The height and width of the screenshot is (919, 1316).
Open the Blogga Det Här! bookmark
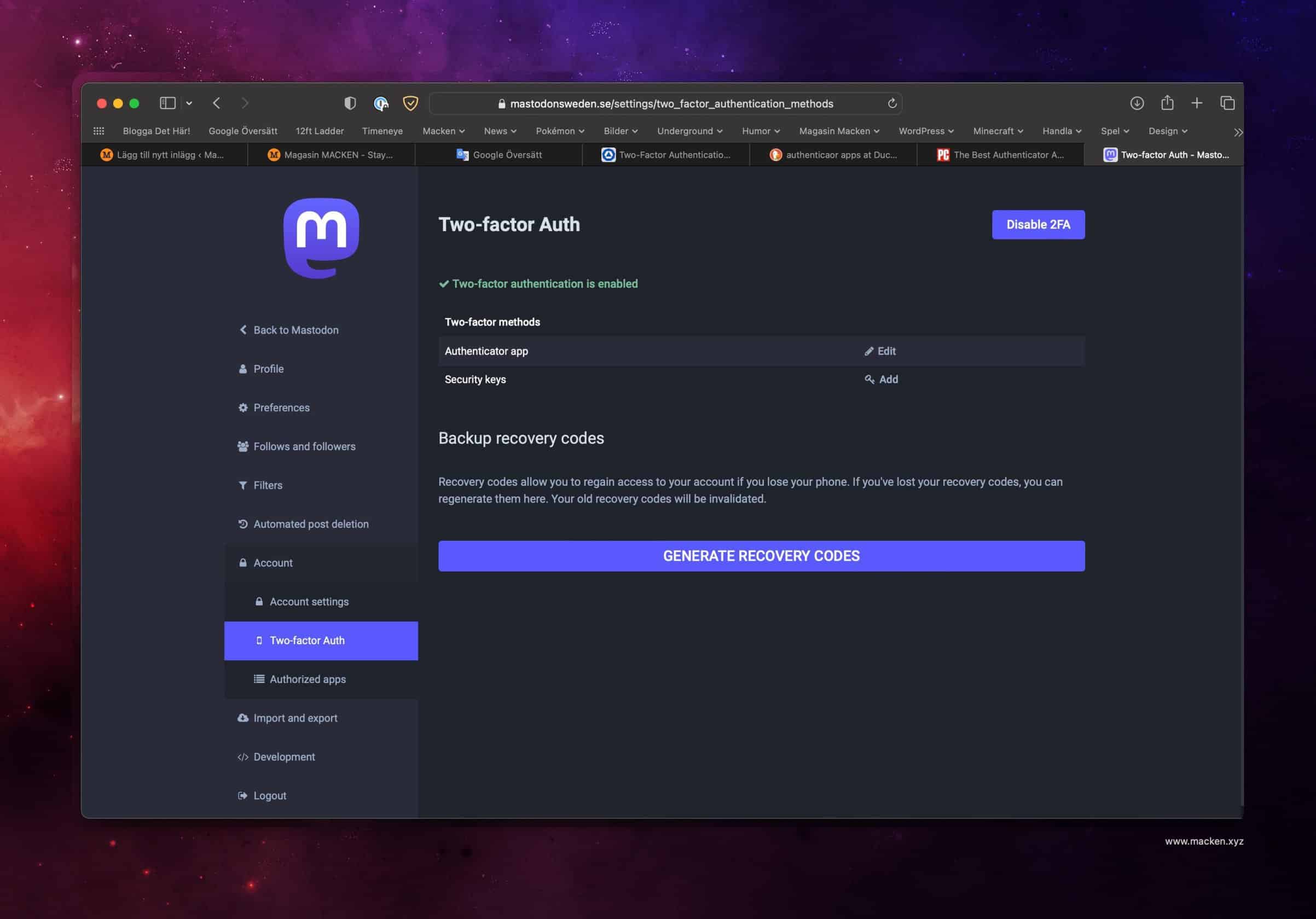tap(156, 131)
